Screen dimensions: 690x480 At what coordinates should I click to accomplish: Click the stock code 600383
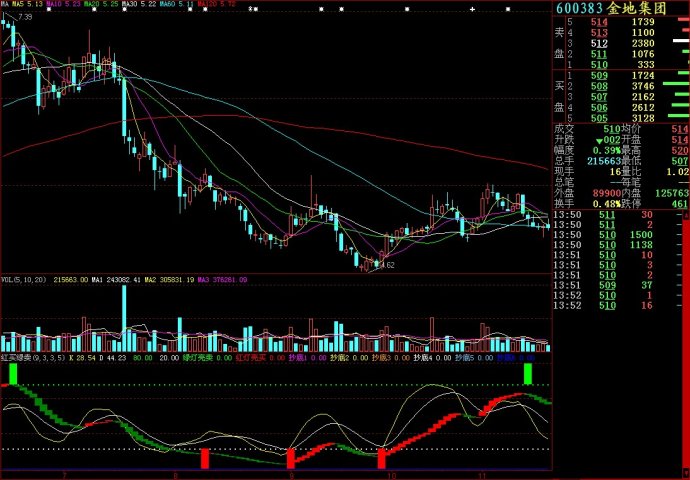pyautogui.click(x=579, y=8)
